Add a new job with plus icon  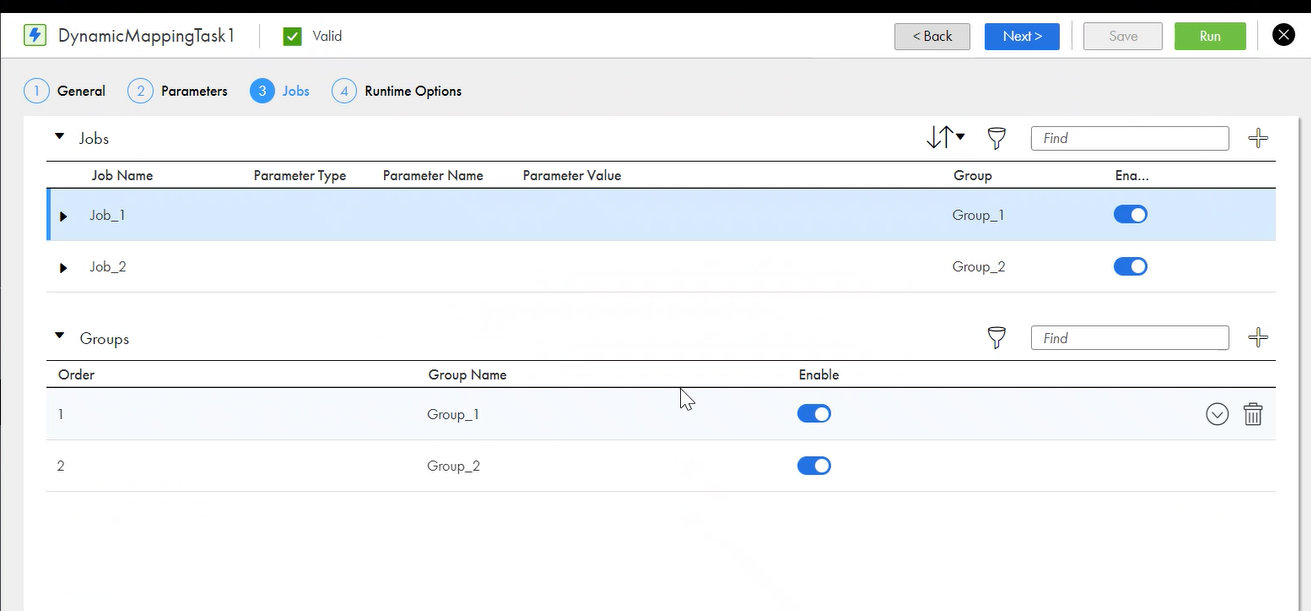1258,138
